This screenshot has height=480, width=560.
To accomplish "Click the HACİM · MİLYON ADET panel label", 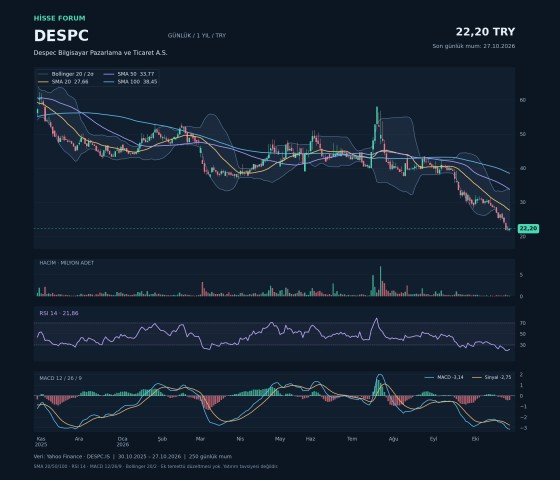I will click(67, 263).
